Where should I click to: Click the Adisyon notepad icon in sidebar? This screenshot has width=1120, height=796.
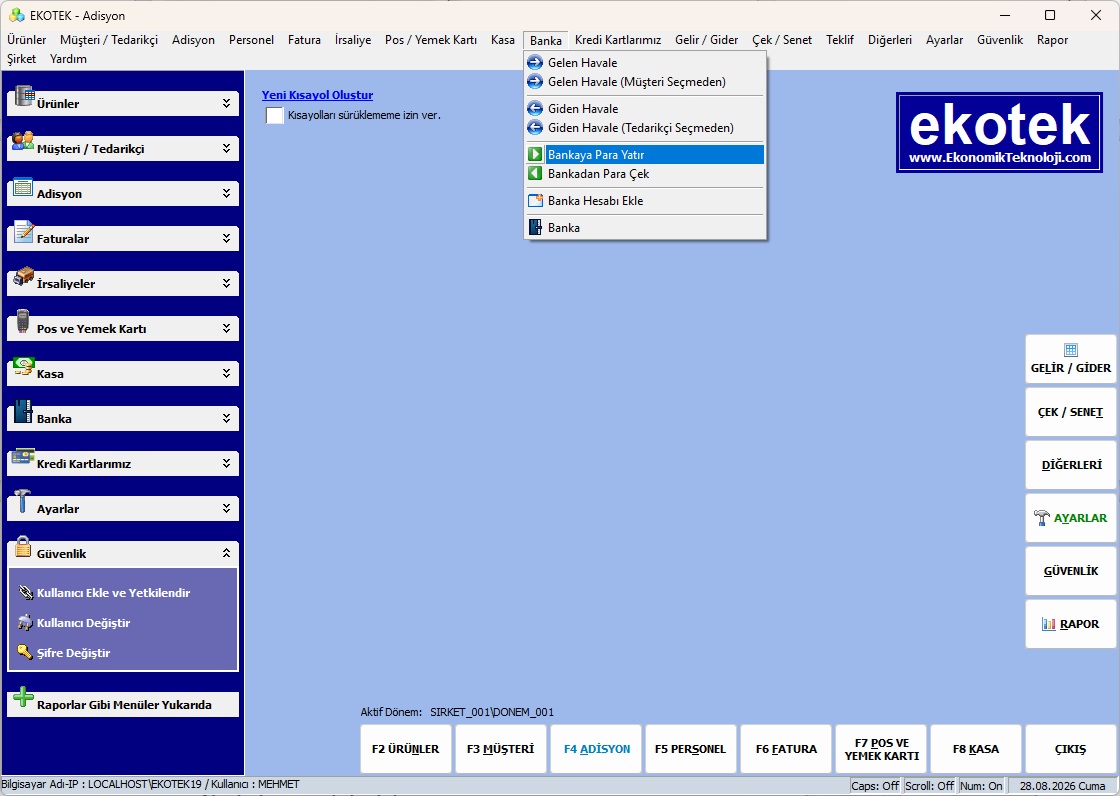tap(23, 186)
